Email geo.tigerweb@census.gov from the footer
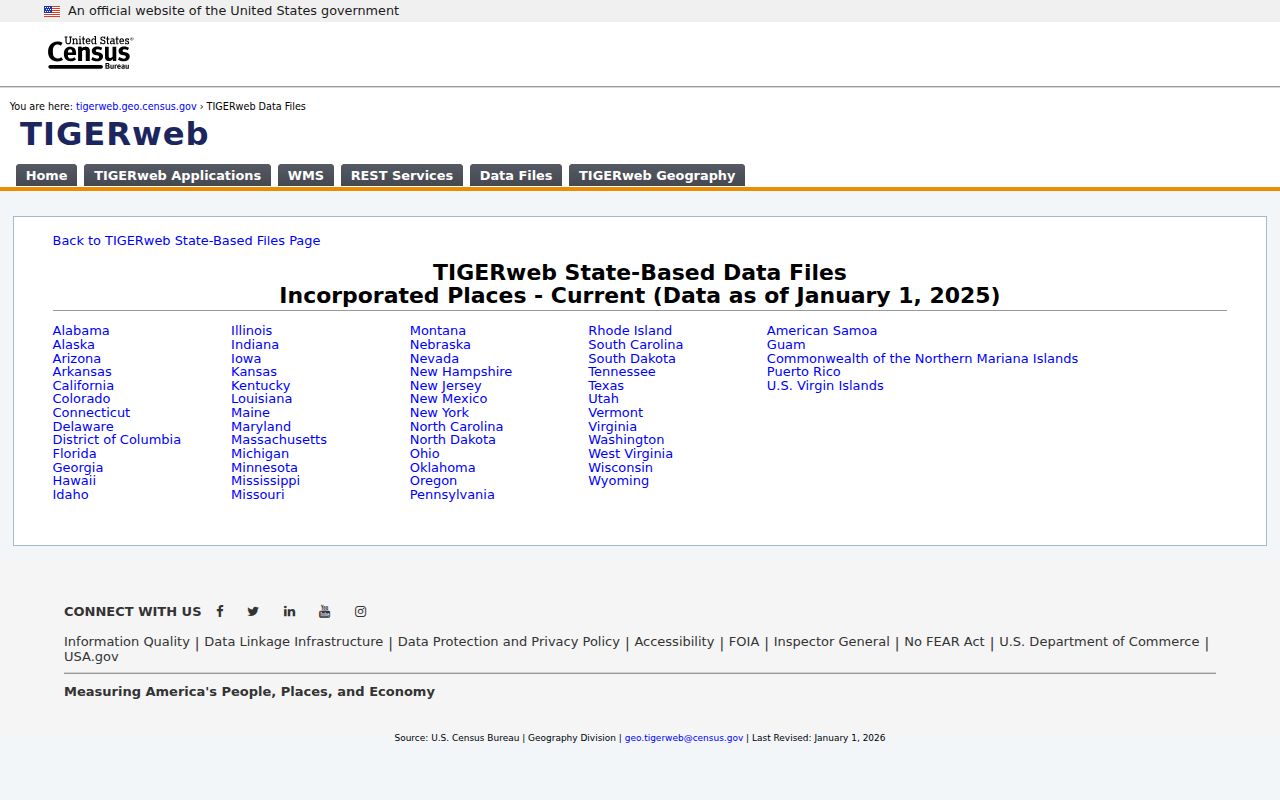This screenshot has width=1280, height=800. [684, 738]
